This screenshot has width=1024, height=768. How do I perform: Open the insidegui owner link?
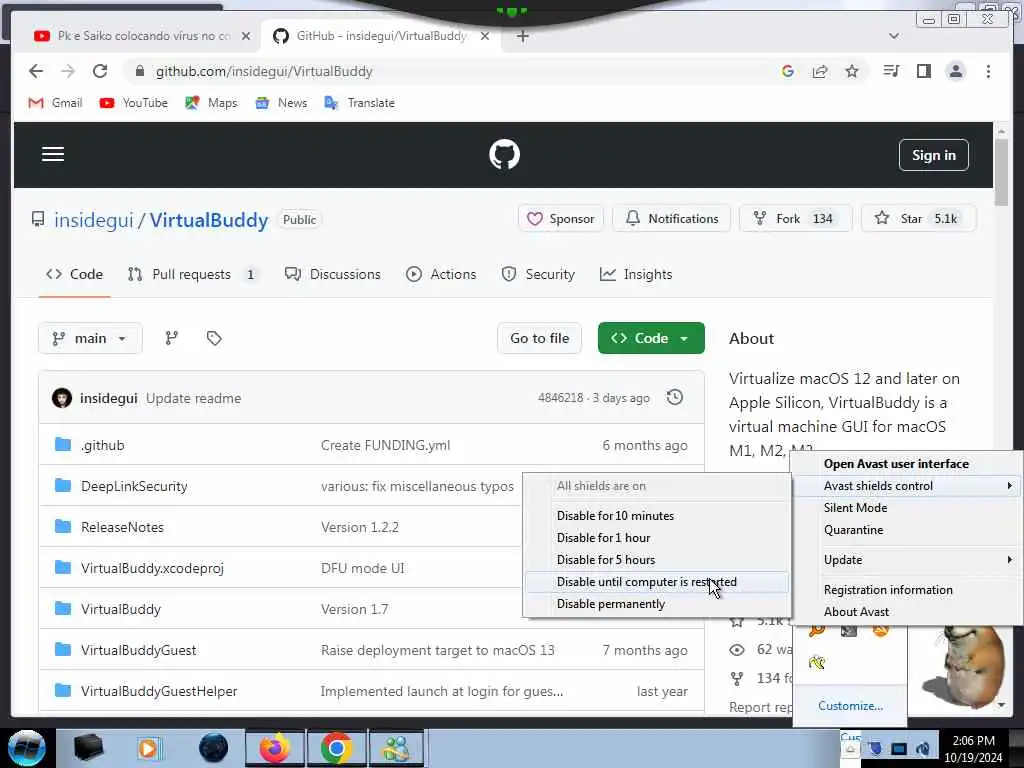pyautogui.click(x=93, y=220)
